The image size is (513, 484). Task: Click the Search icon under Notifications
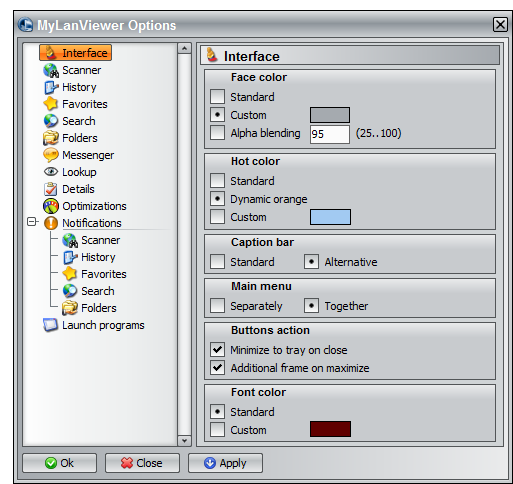(x=70, y=291)
